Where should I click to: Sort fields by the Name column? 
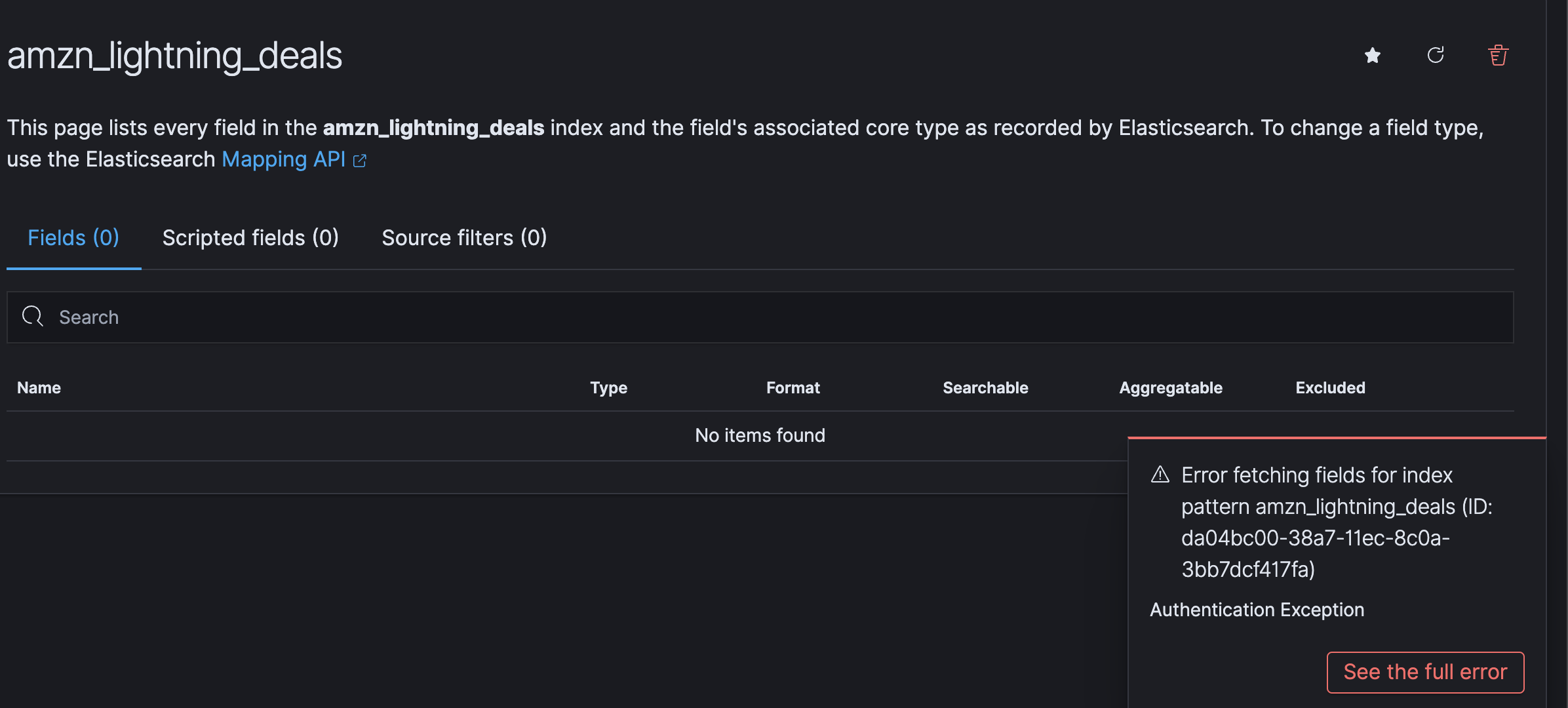pyautogui.click(x=38, y=387)
